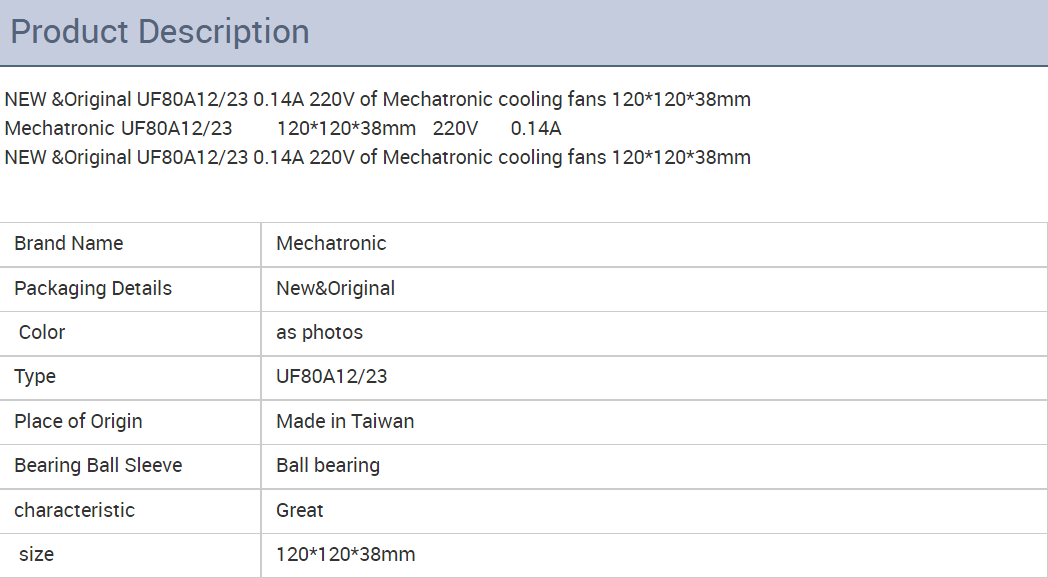
Task: Click the Color label cell
Action: tap(42, 332)
